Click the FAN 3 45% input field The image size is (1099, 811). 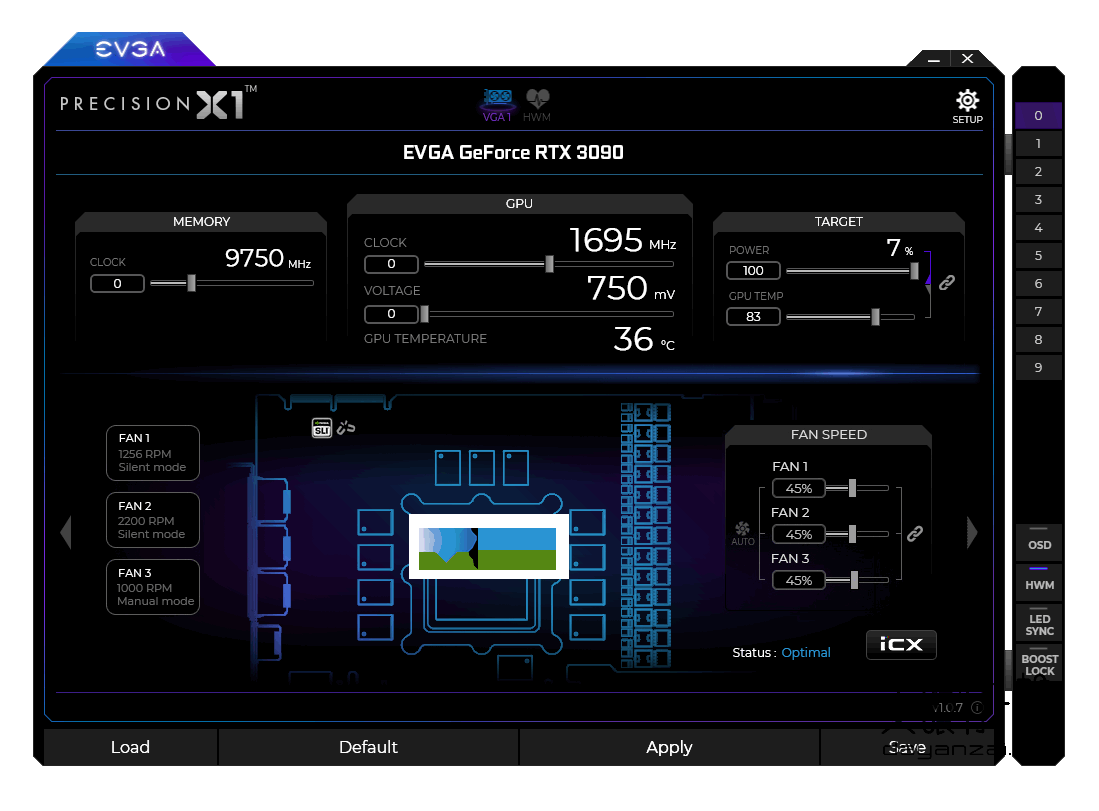798,580
